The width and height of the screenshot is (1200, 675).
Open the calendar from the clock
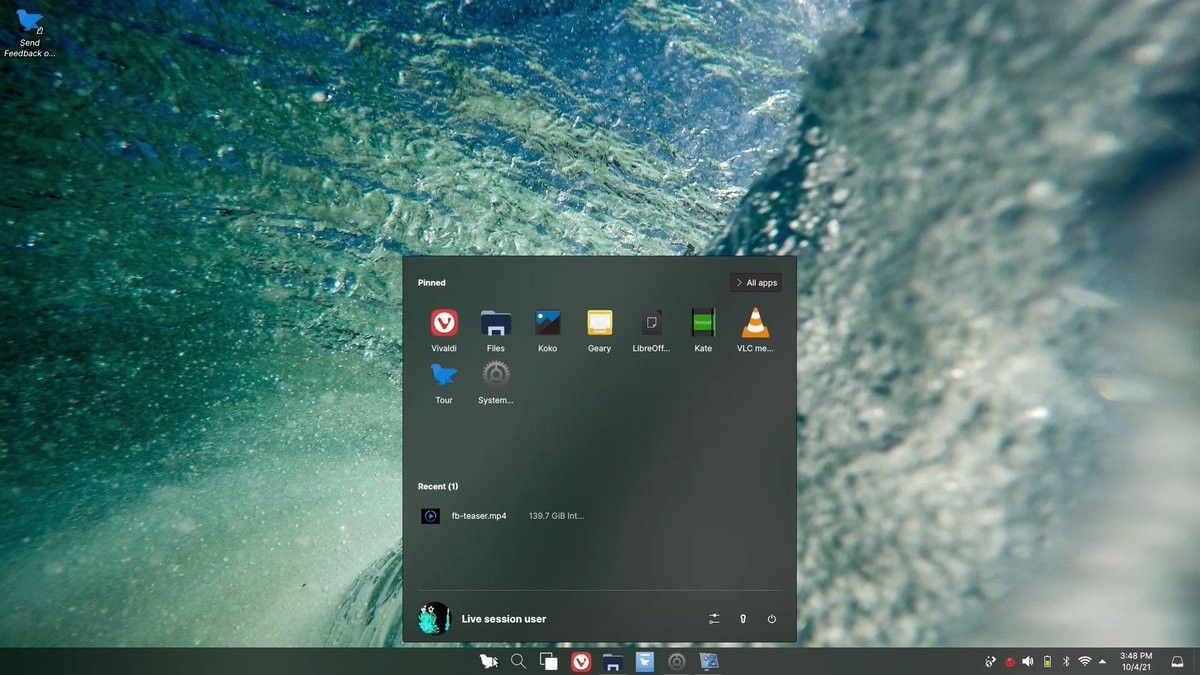pyautogui.click(x=1134, y=661)
